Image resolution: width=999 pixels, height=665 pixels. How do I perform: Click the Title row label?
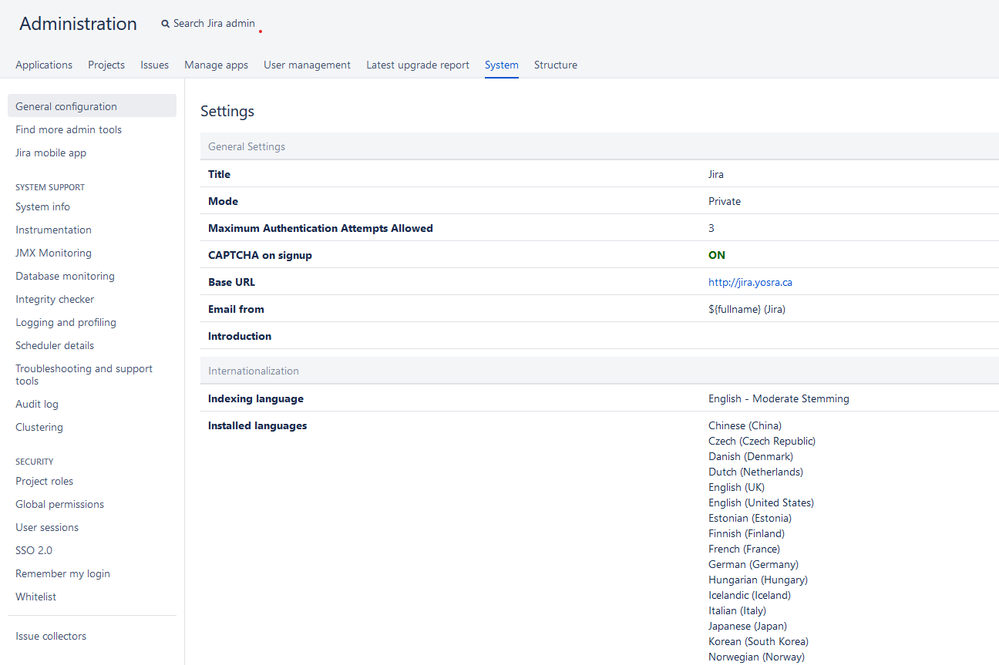click(x=219, y=174)
